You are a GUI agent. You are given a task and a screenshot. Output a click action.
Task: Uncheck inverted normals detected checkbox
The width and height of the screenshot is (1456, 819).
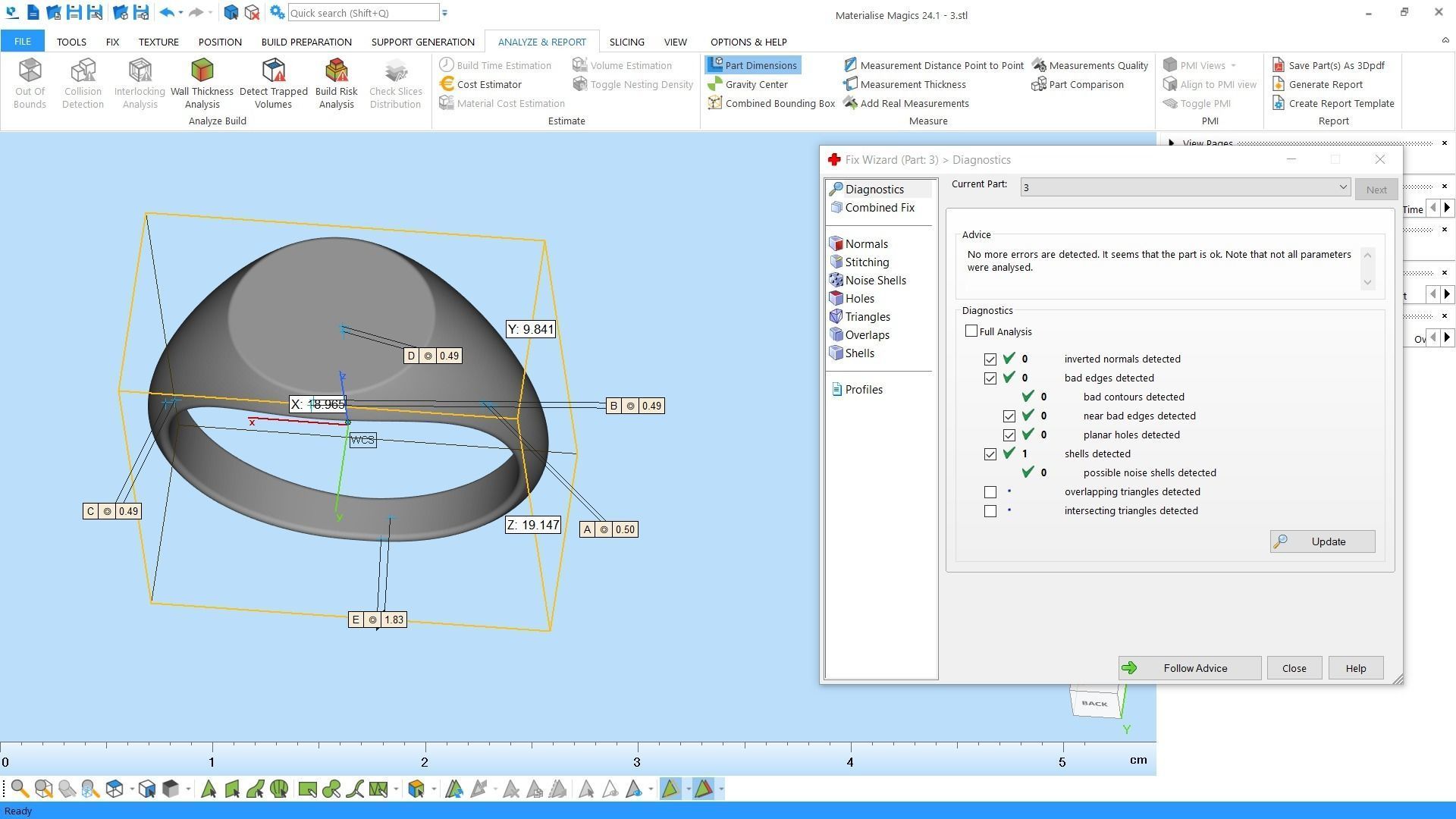pos(990,359)
